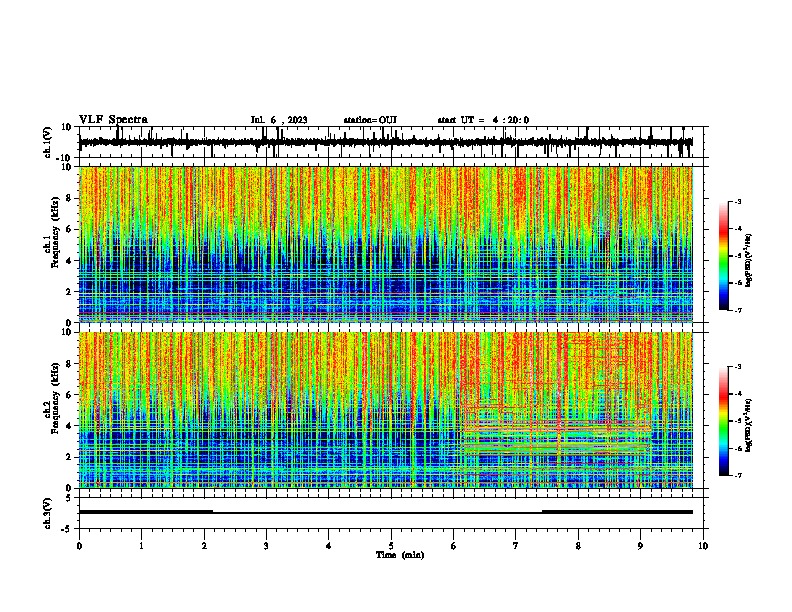Click time-axis tick label "8"

(x=578, y=546)
